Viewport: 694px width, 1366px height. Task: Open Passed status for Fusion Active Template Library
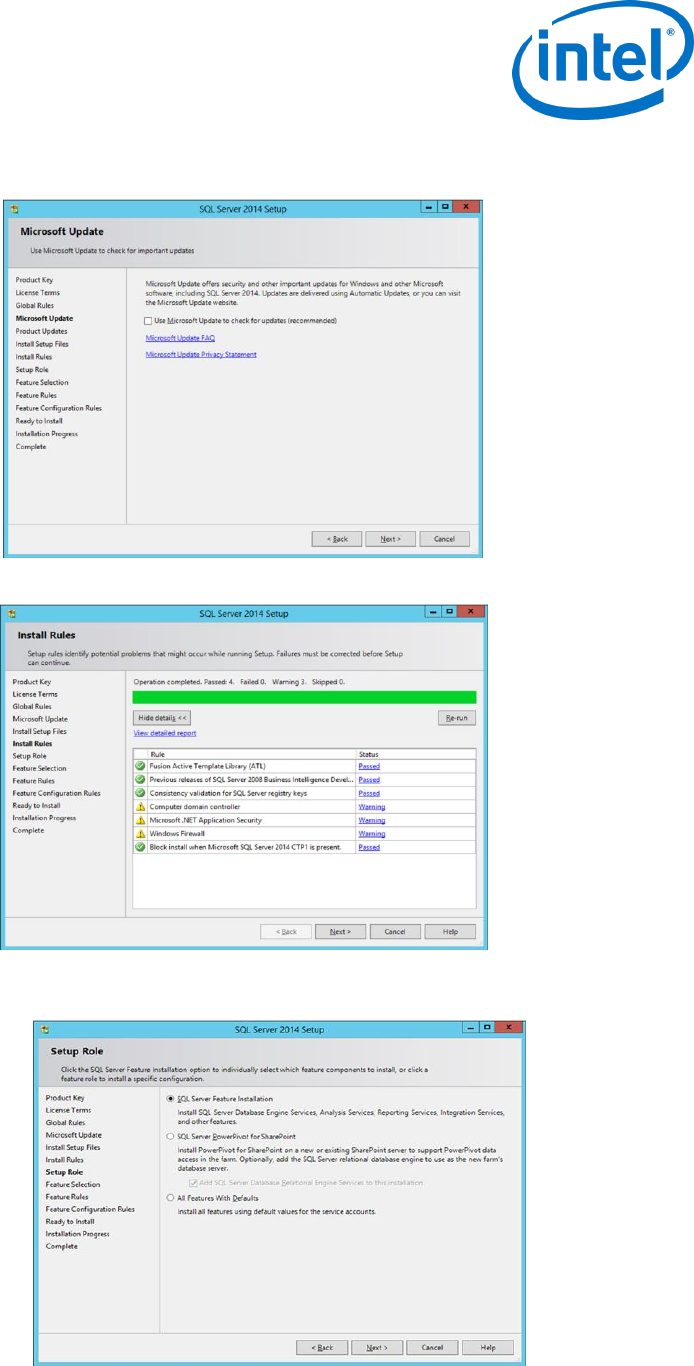[369, 766]
